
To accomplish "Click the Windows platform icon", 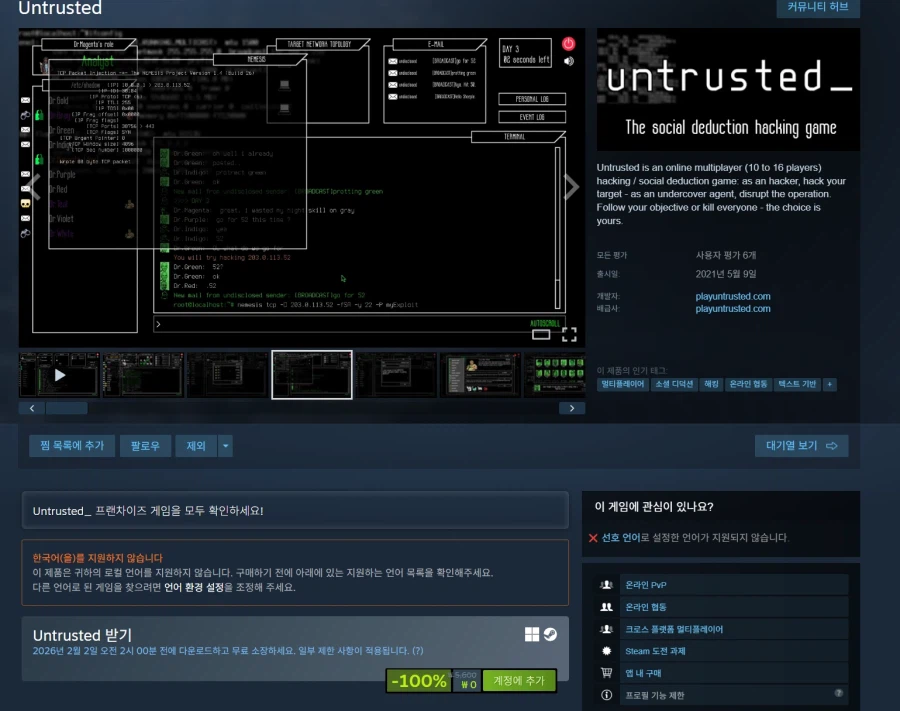I will (533, 634).
